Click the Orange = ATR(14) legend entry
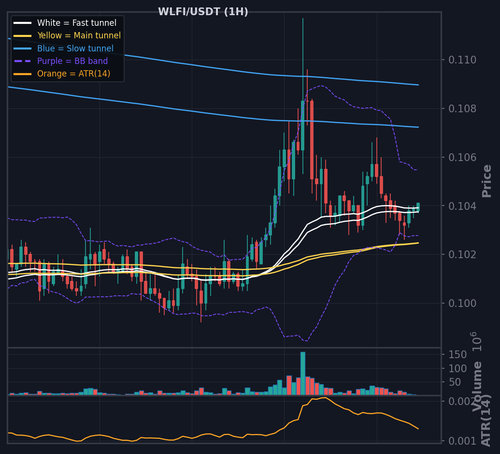 tap(62, 74)
